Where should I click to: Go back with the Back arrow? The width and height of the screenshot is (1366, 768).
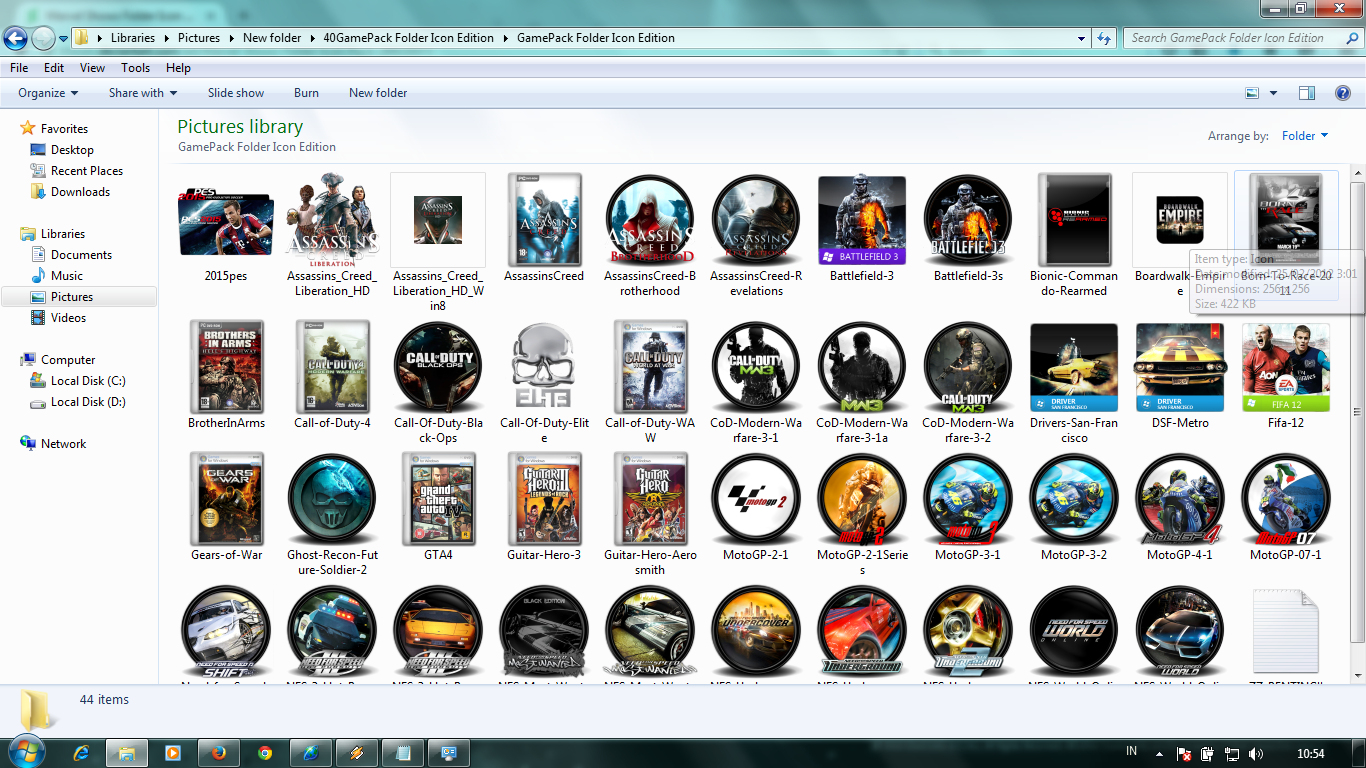[15, 38]
